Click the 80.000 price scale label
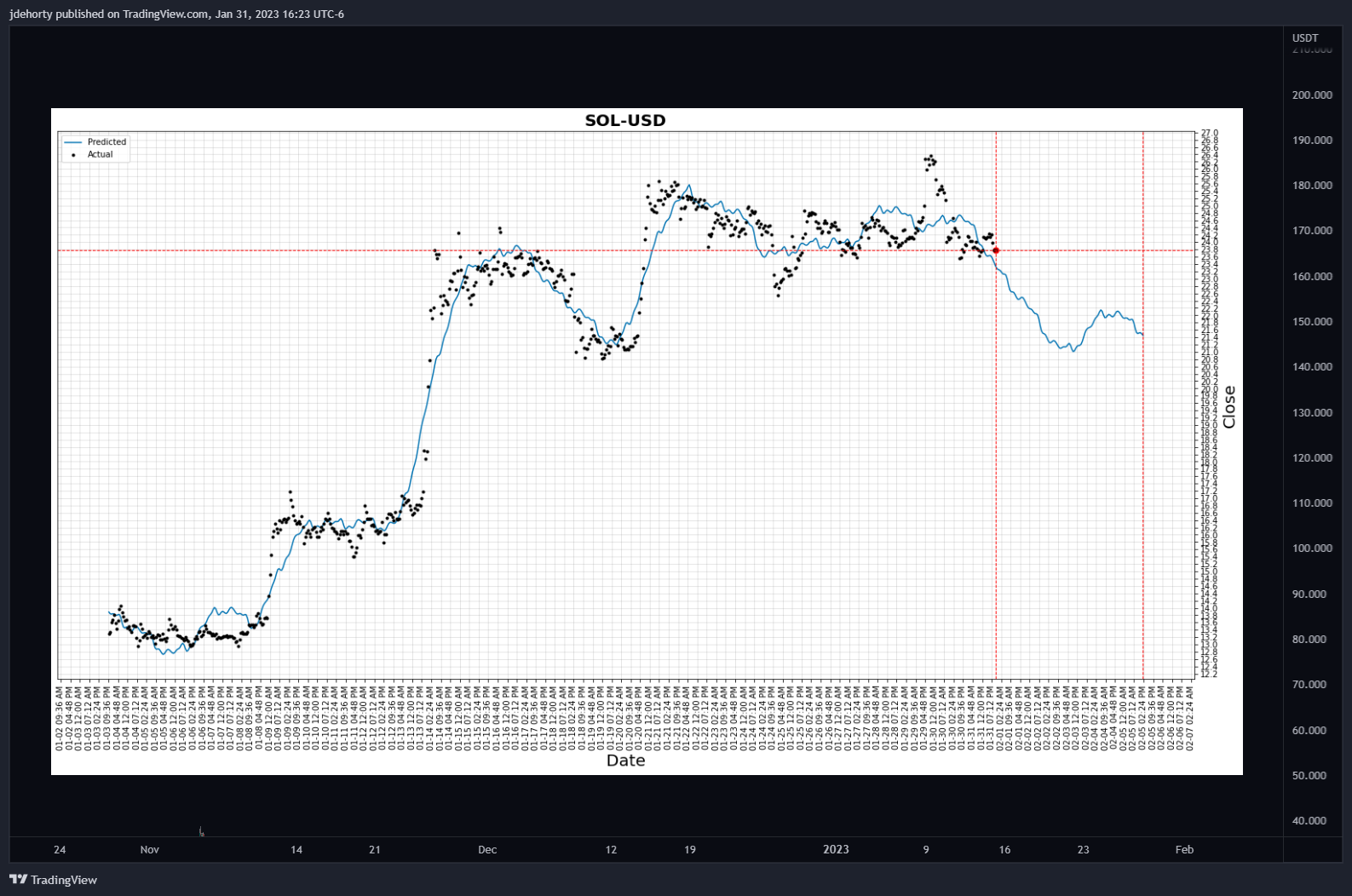Viewport: 1352px width, 896px height. pos(1309,639)
